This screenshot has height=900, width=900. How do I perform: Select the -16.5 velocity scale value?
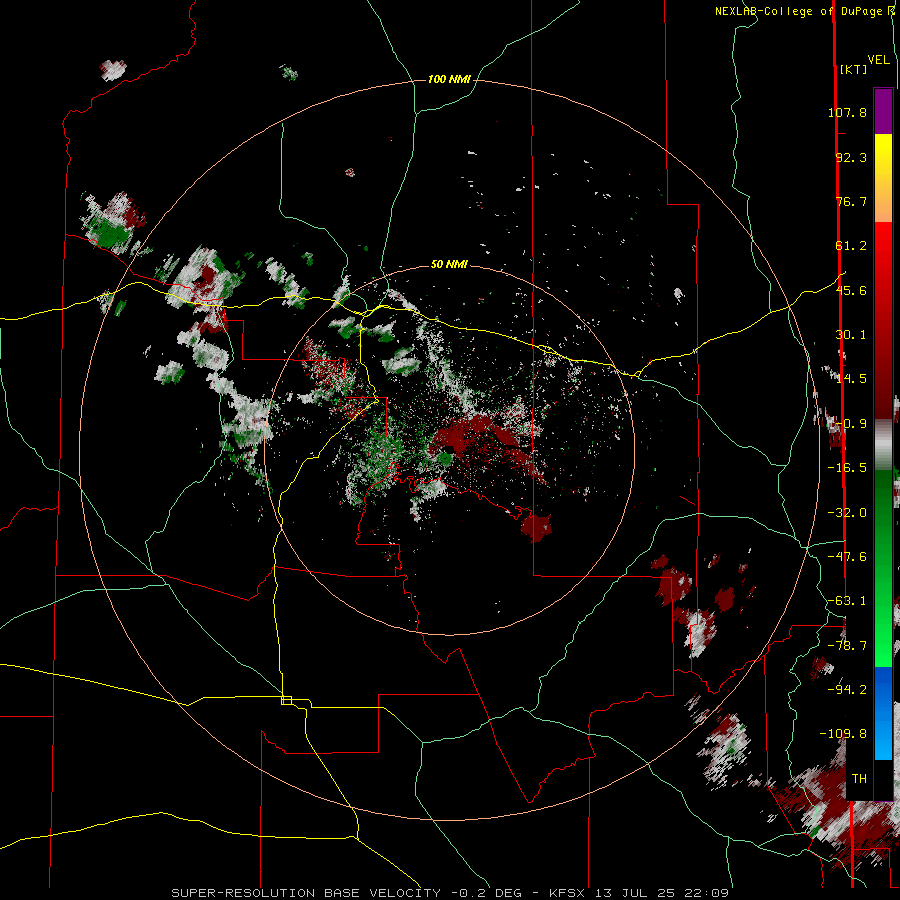point(847,468)
